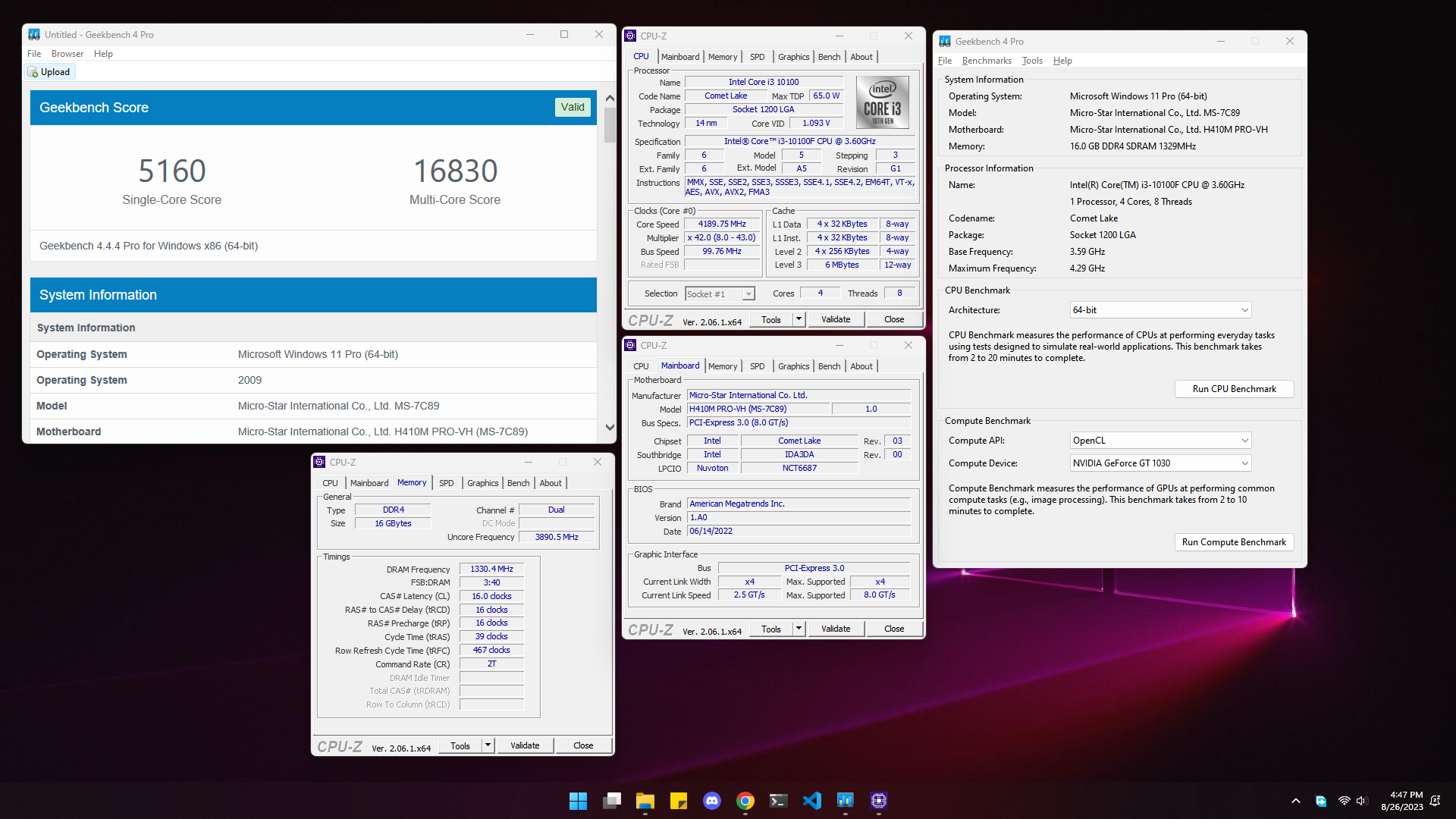The image size is (1456, 819).
Task: Expand Tools arrow in CPU window
Action: tap(799, 319)
